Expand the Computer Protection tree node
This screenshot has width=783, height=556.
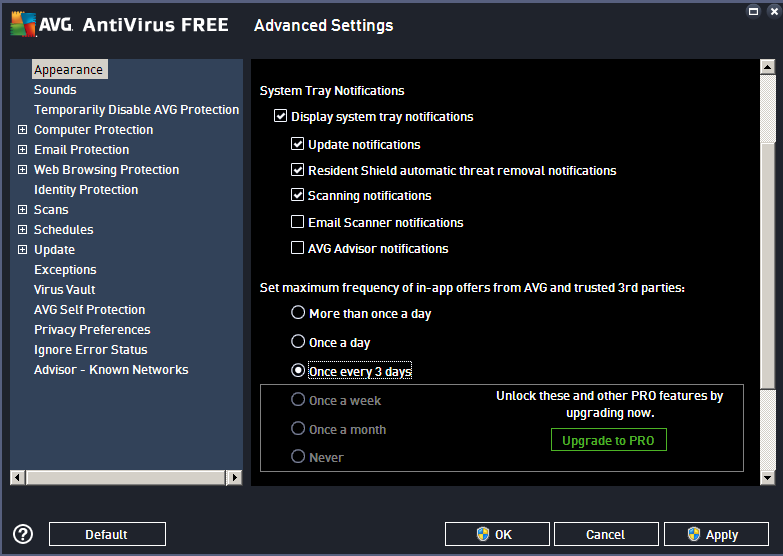coord(22,130)
